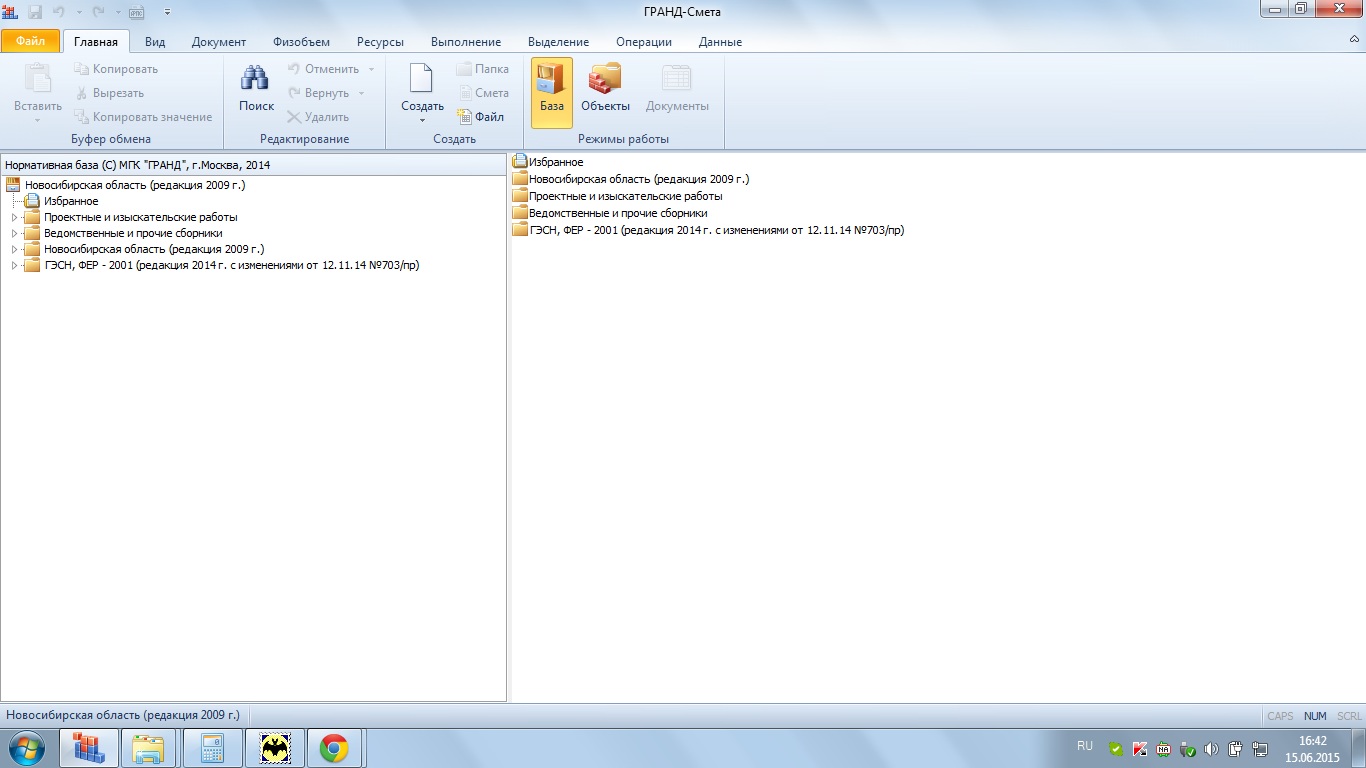The image size is (1366, 768).
Task: Collapse the ribbon with the chevron
Action: 1355,39
